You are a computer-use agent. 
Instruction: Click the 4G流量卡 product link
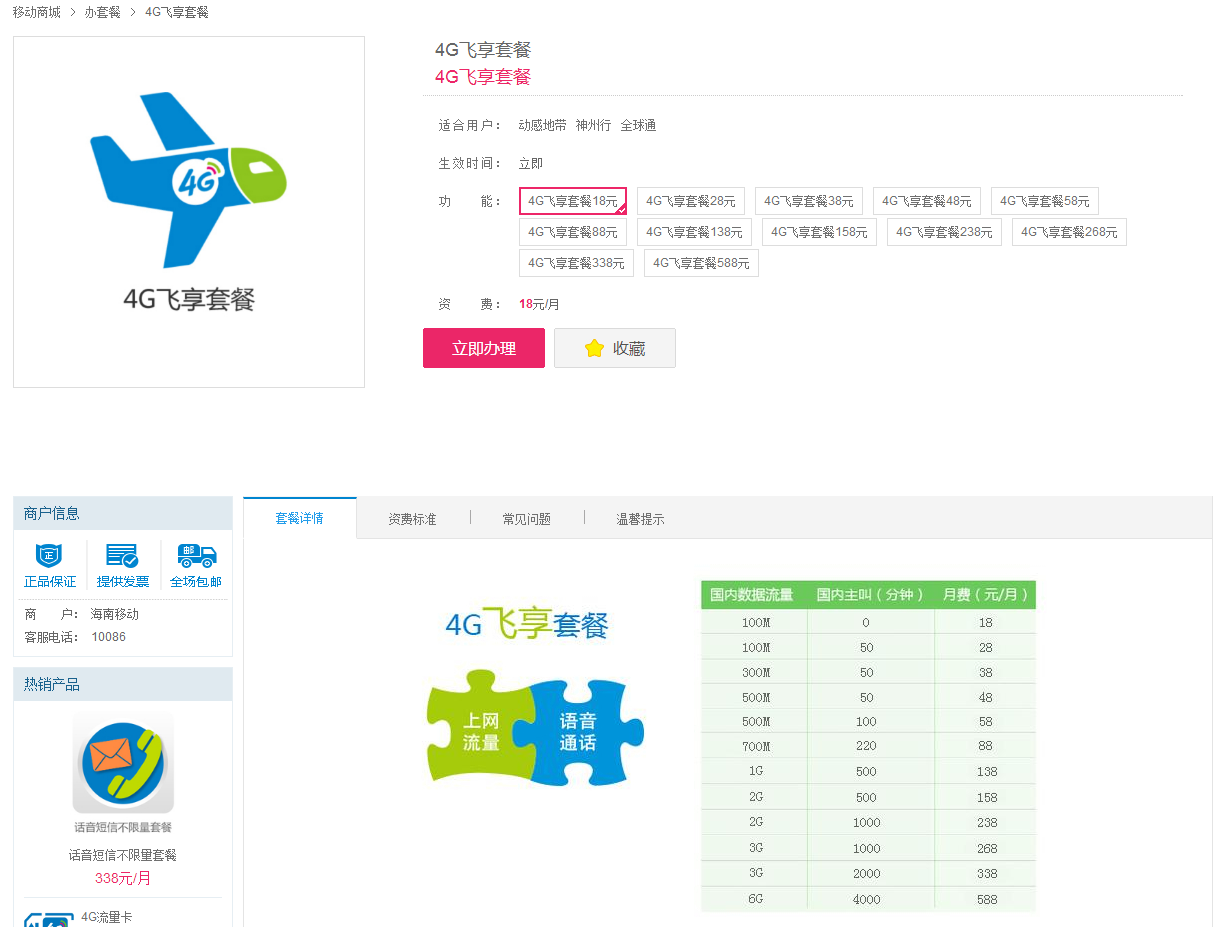click(106, 917)
